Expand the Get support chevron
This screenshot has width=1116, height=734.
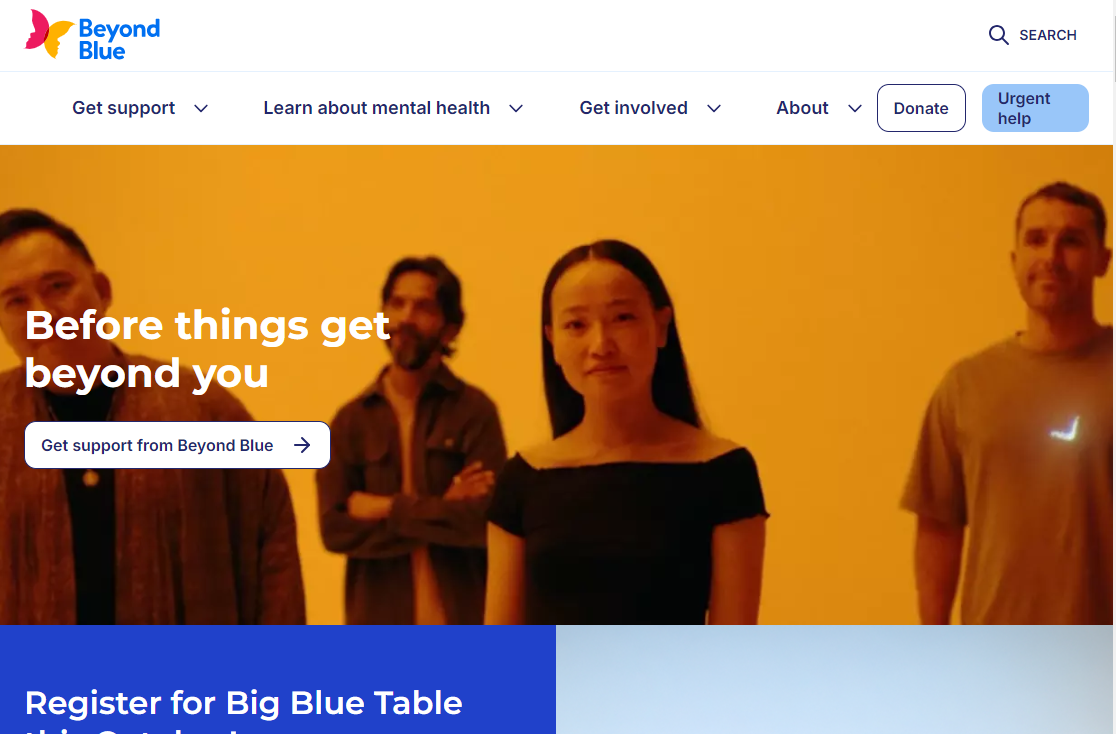click(x=201, y=108)
